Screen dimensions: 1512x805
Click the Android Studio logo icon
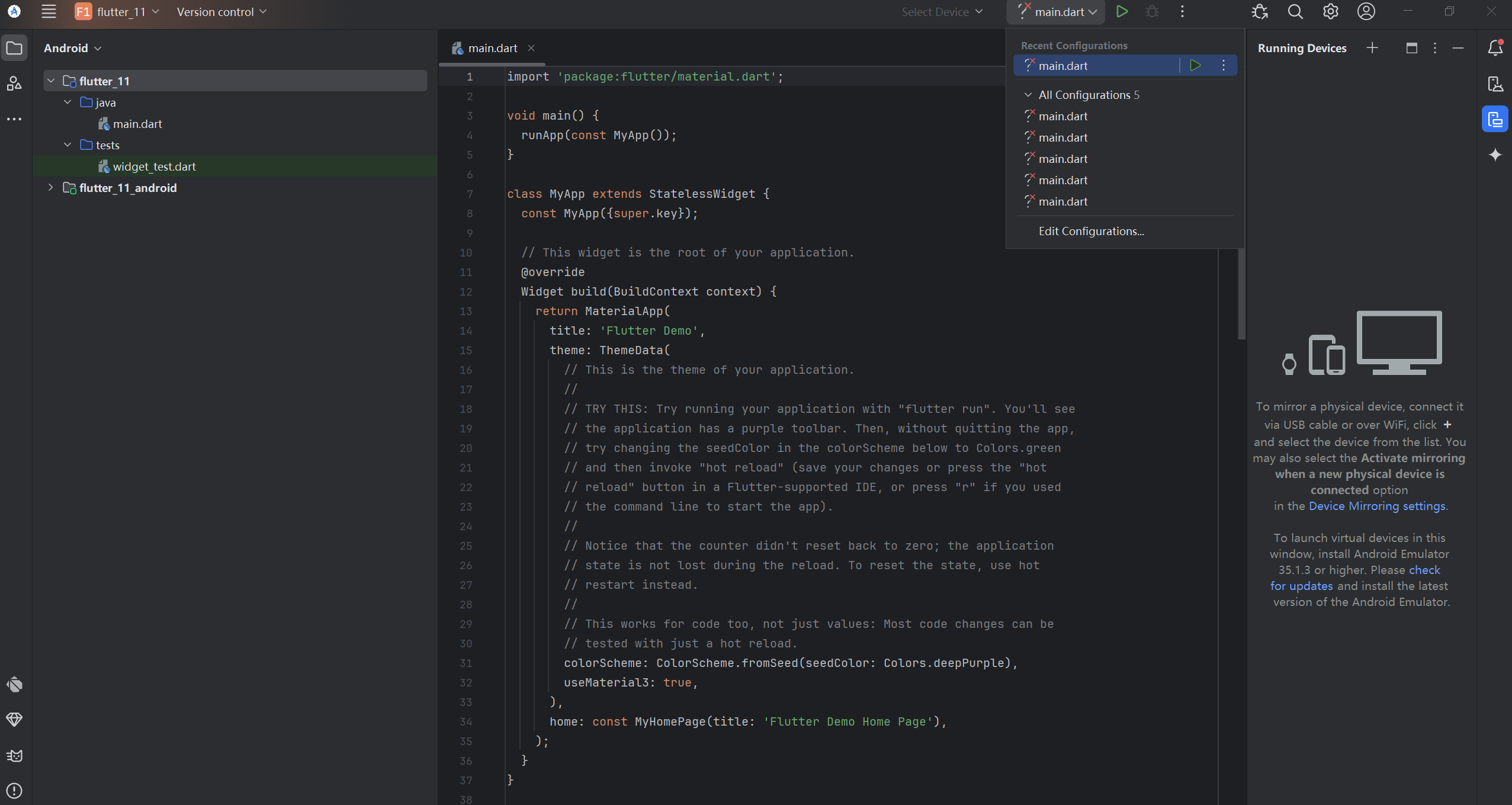[x=14, y=11]
